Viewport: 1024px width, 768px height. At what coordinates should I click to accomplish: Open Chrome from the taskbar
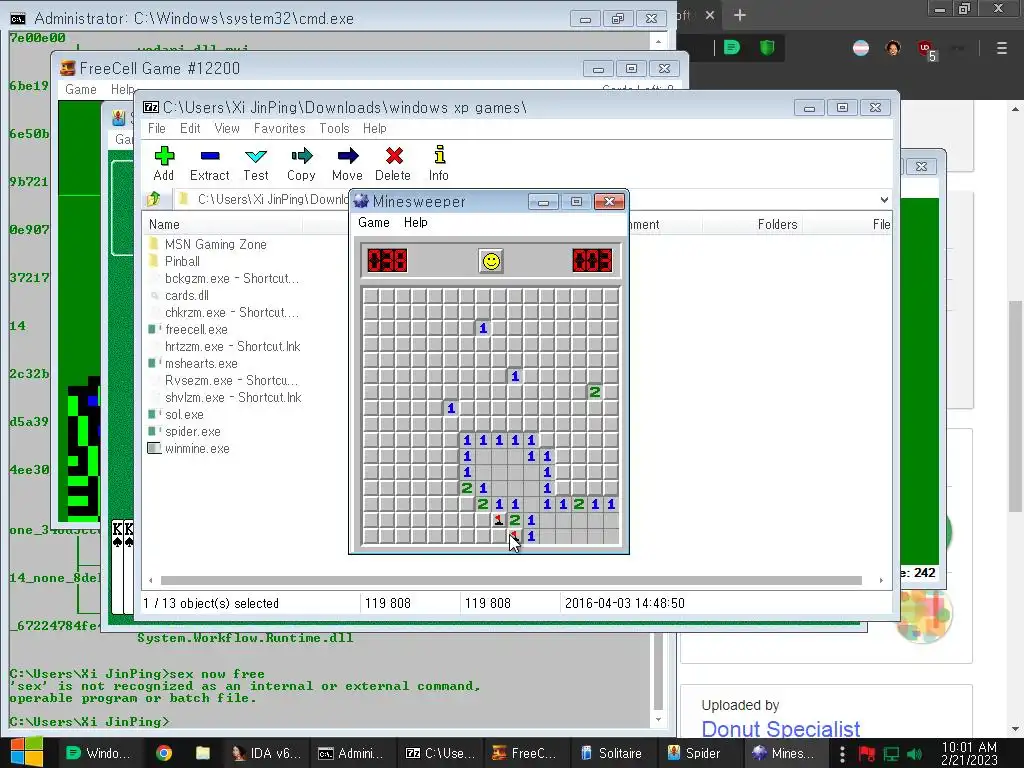tap(164, 753)
